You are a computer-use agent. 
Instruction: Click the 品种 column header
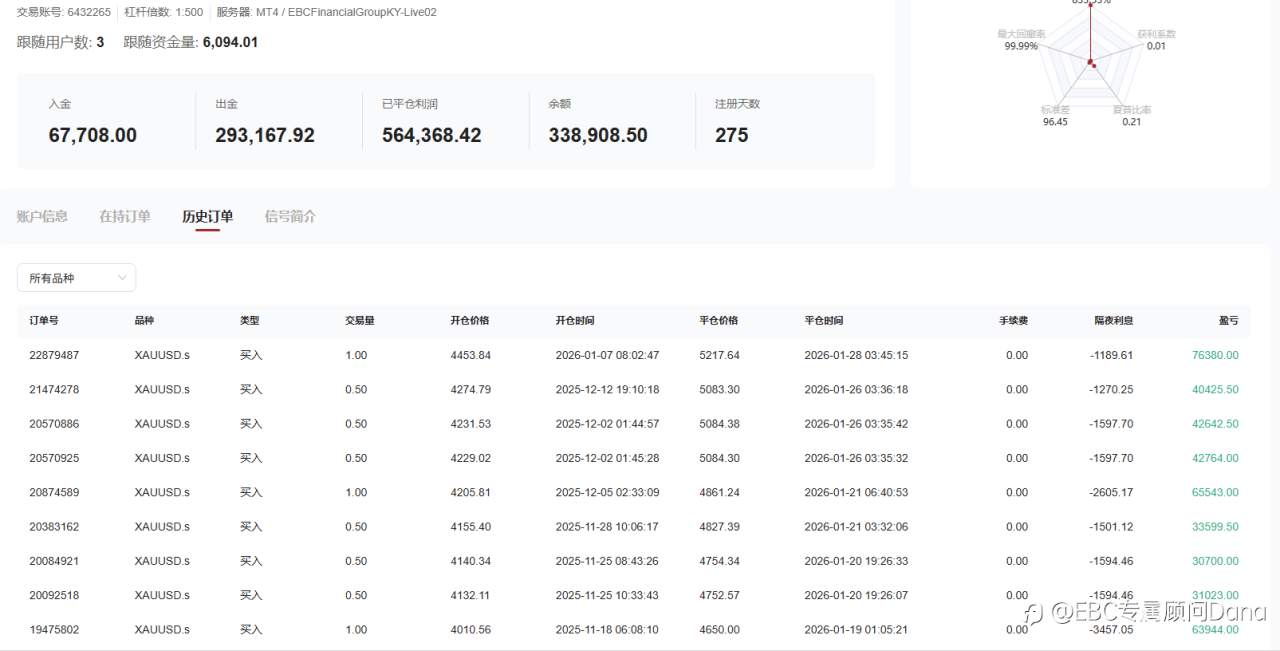(144, 321)
